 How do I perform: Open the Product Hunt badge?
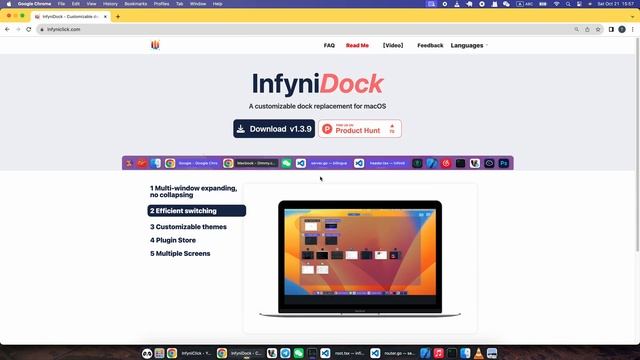point(360,129)
